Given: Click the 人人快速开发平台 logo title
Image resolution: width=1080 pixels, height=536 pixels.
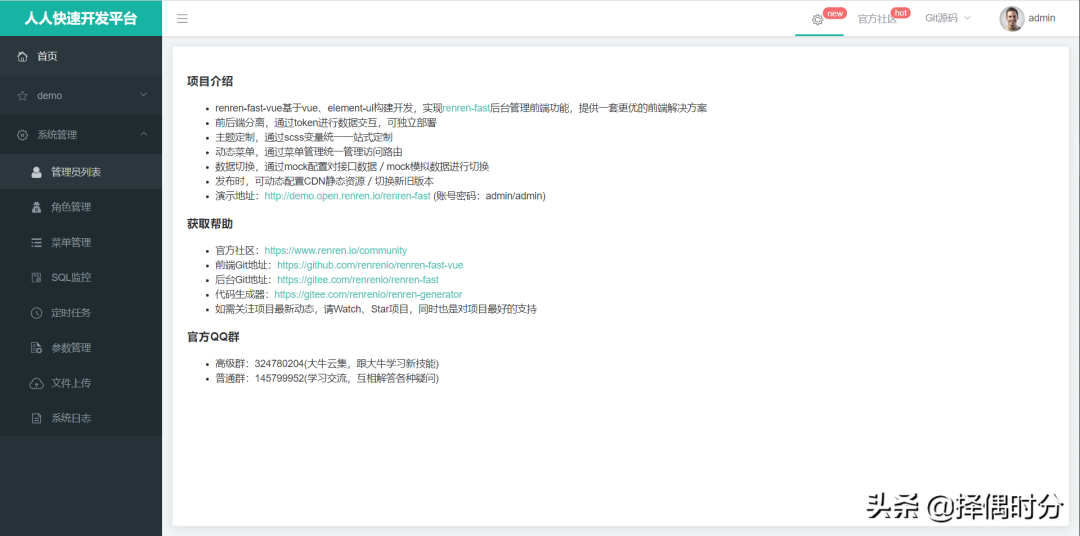Looking at the screenshot, I should tap(81, 18).
